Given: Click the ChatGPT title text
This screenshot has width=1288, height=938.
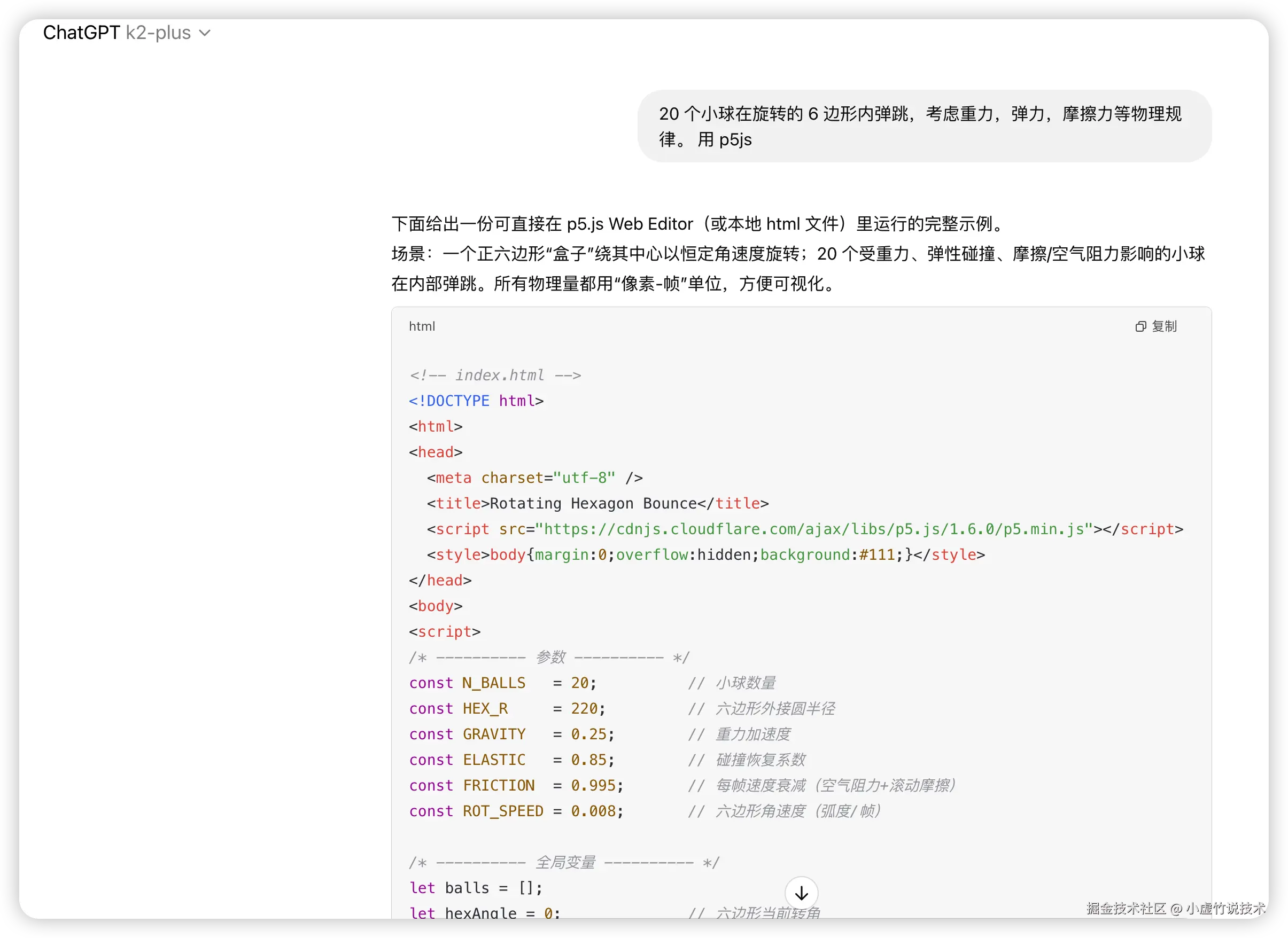Looking at the screenshot, I should coord(81,33).
